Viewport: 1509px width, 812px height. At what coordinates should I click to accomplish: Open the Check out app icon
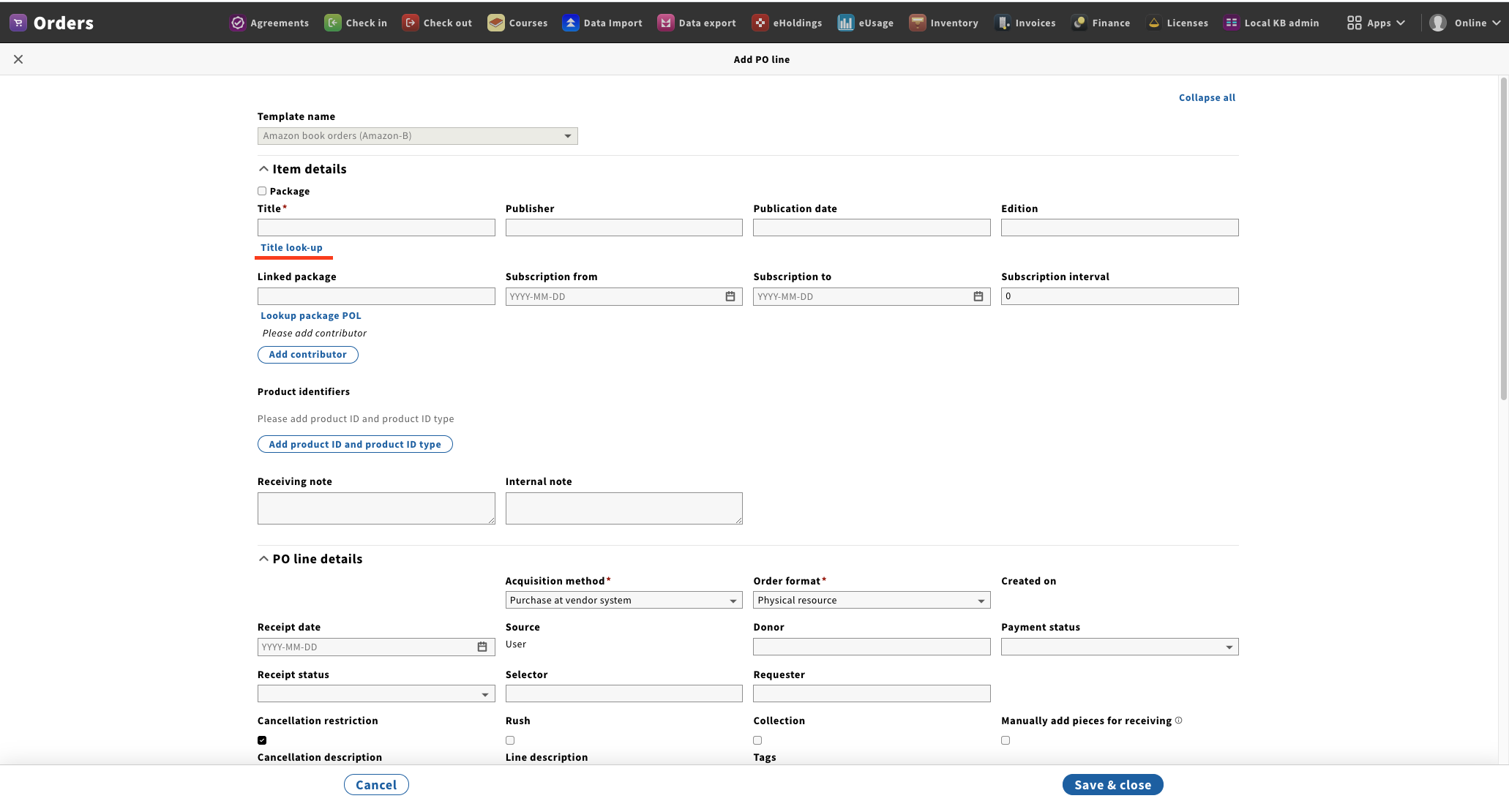[x=411, y=23]
